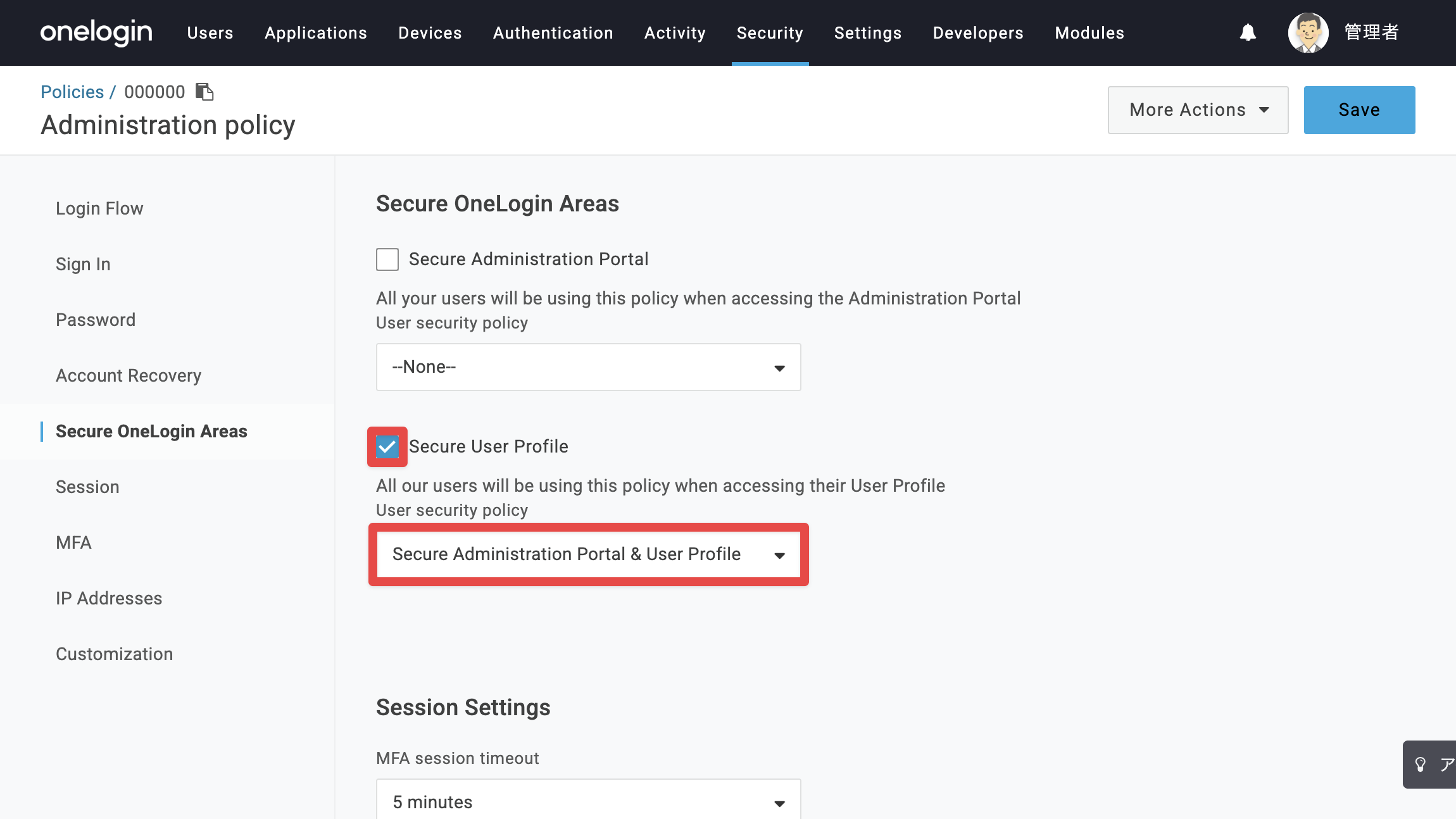Open the User Profile security policy dropdown
This screenshot has height=819, width=1456.
589,554
